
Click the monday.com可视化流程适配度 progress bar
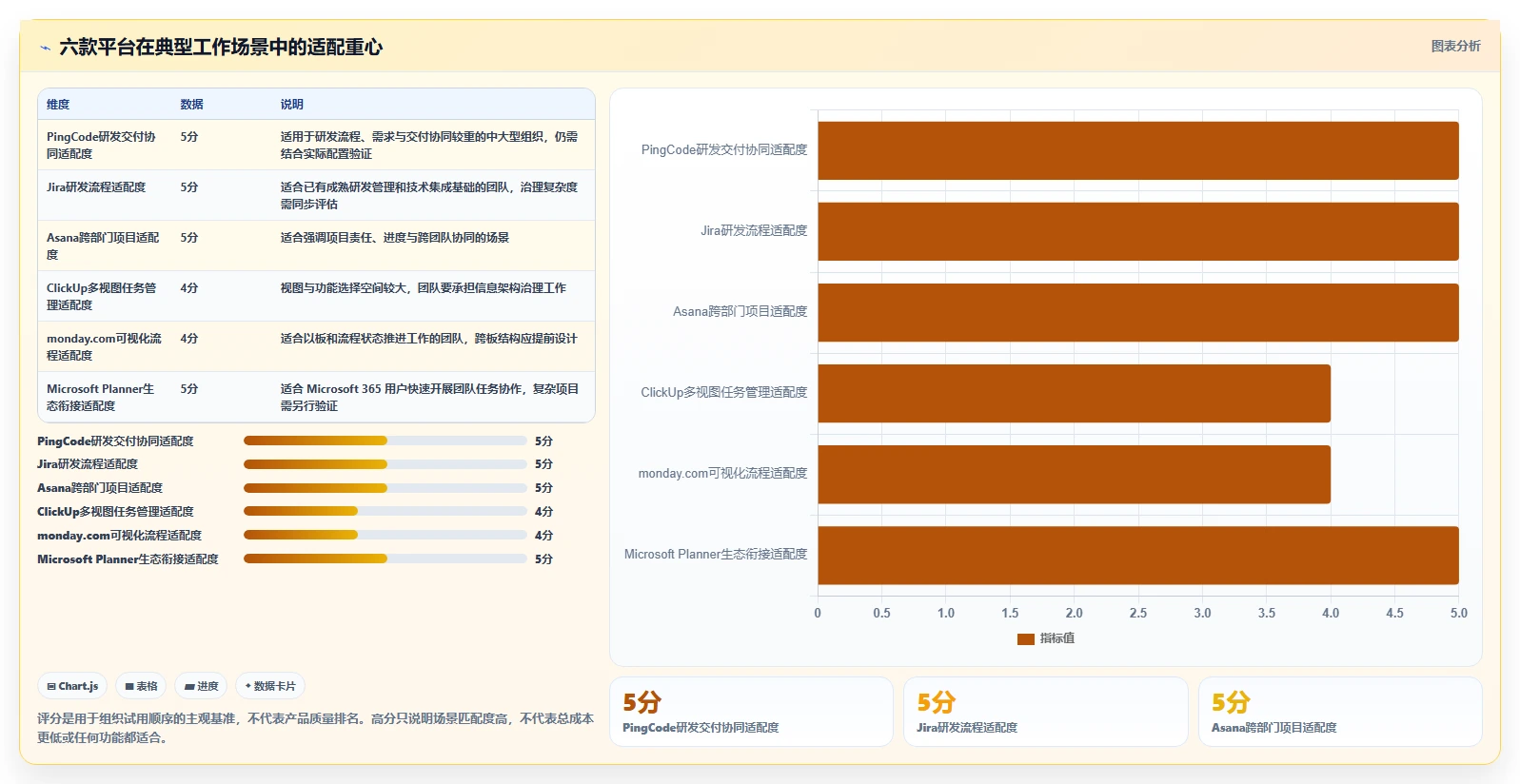click(x=385, y=535)
